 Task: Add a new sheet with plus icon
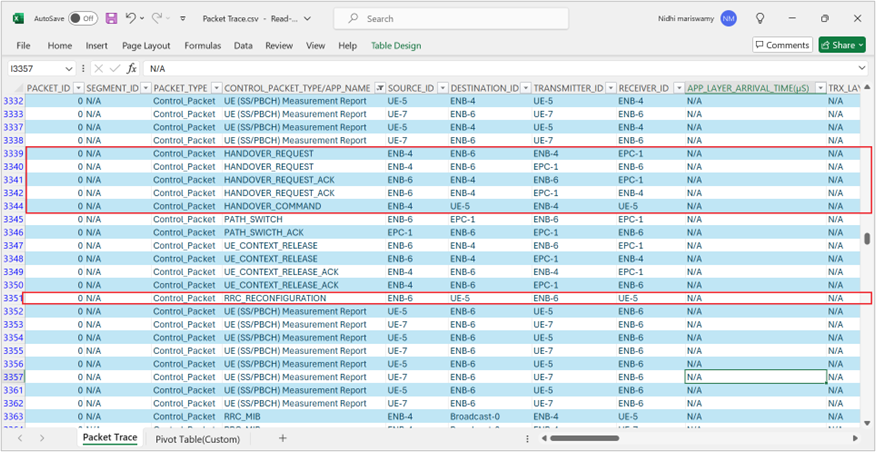(283, 438)
